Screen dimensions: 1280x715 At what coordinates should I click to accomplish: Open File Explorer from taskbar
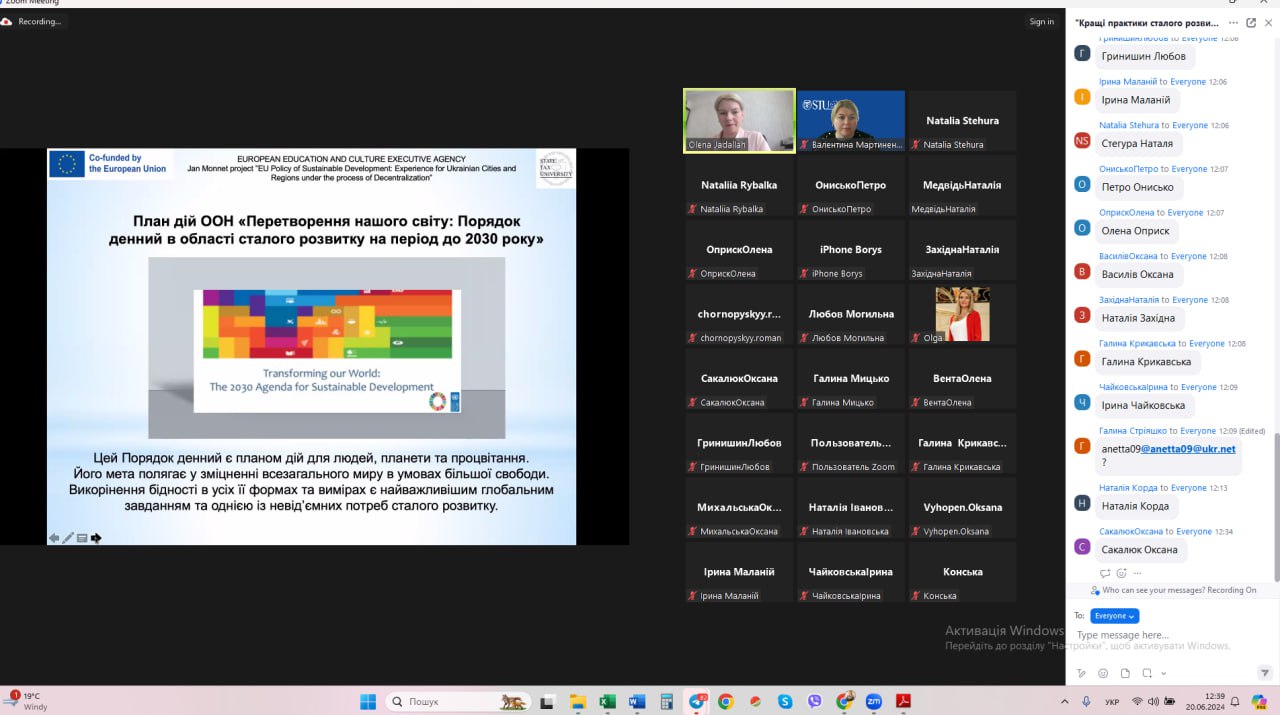[x=577, y=701]
